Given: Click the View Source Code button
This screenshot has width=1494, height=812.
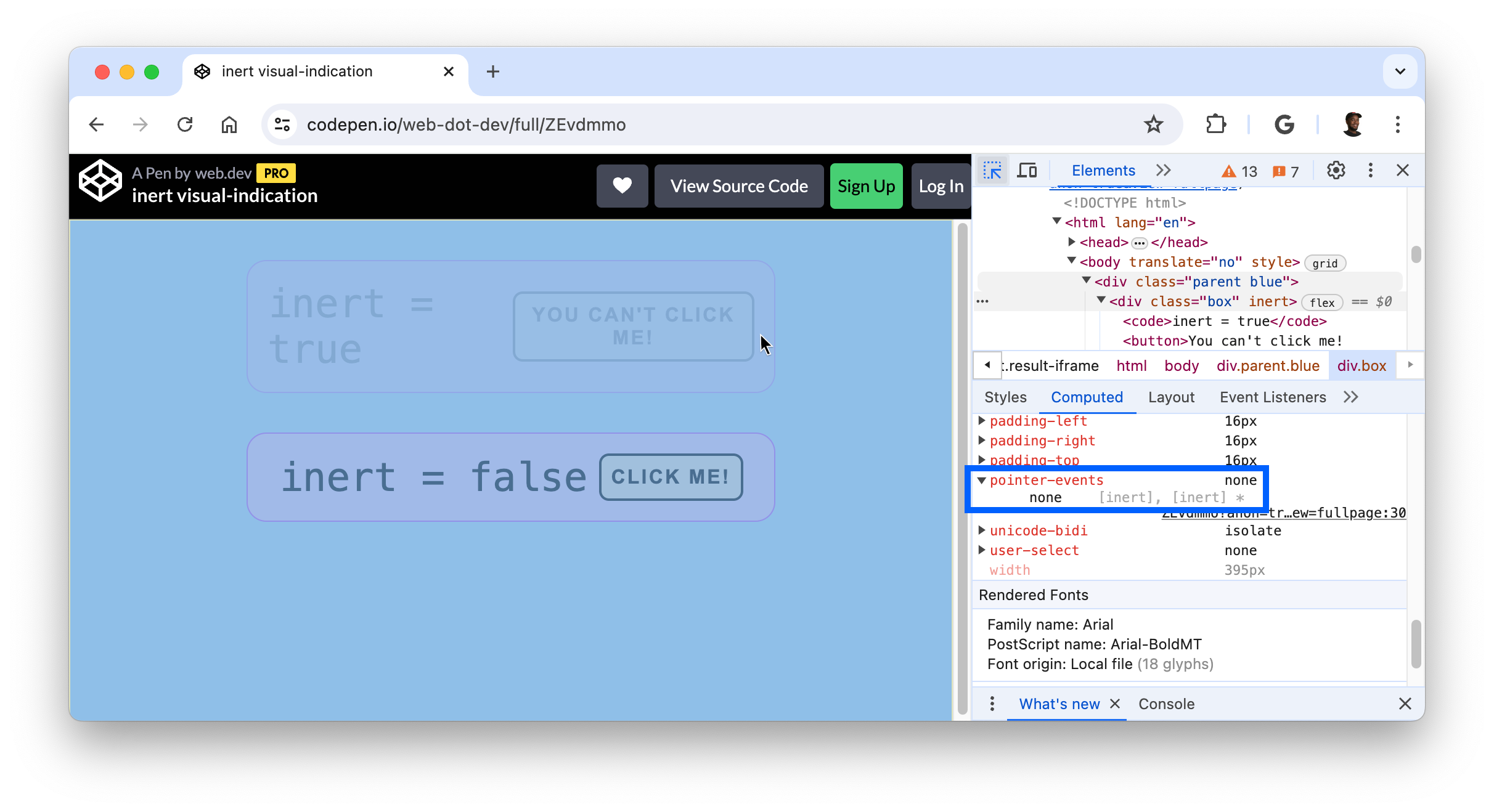Looking at the screenshot, I should [739, 185].
